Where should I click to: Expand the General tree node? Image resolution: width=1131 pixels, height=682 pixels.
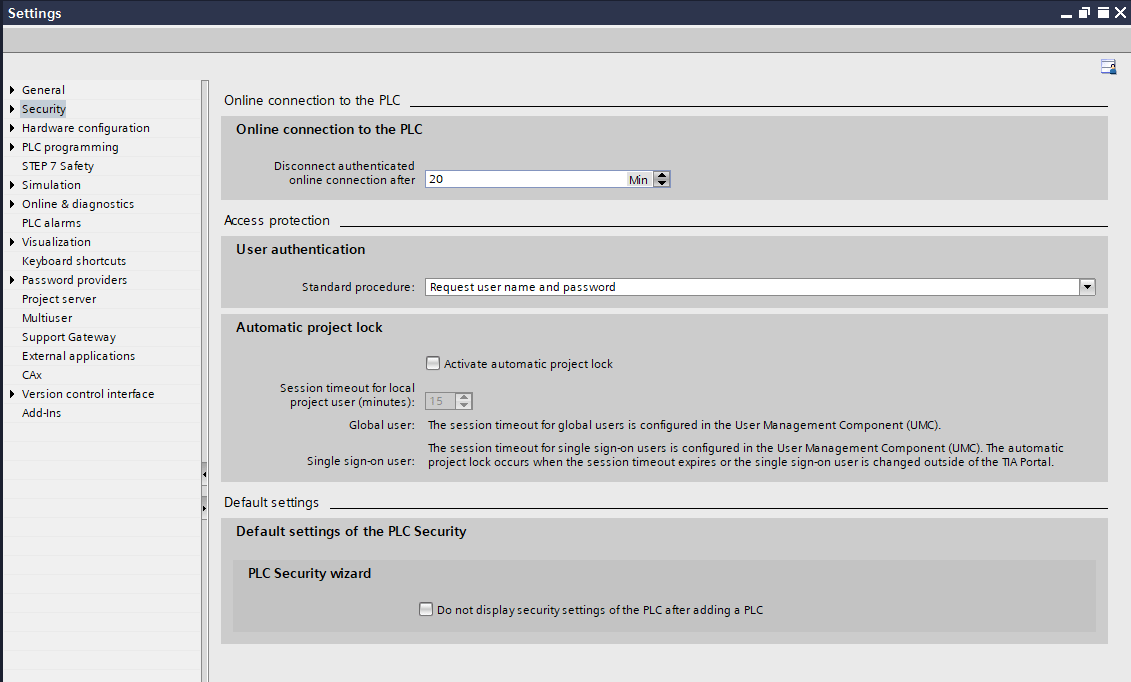(x=12, y=90)
